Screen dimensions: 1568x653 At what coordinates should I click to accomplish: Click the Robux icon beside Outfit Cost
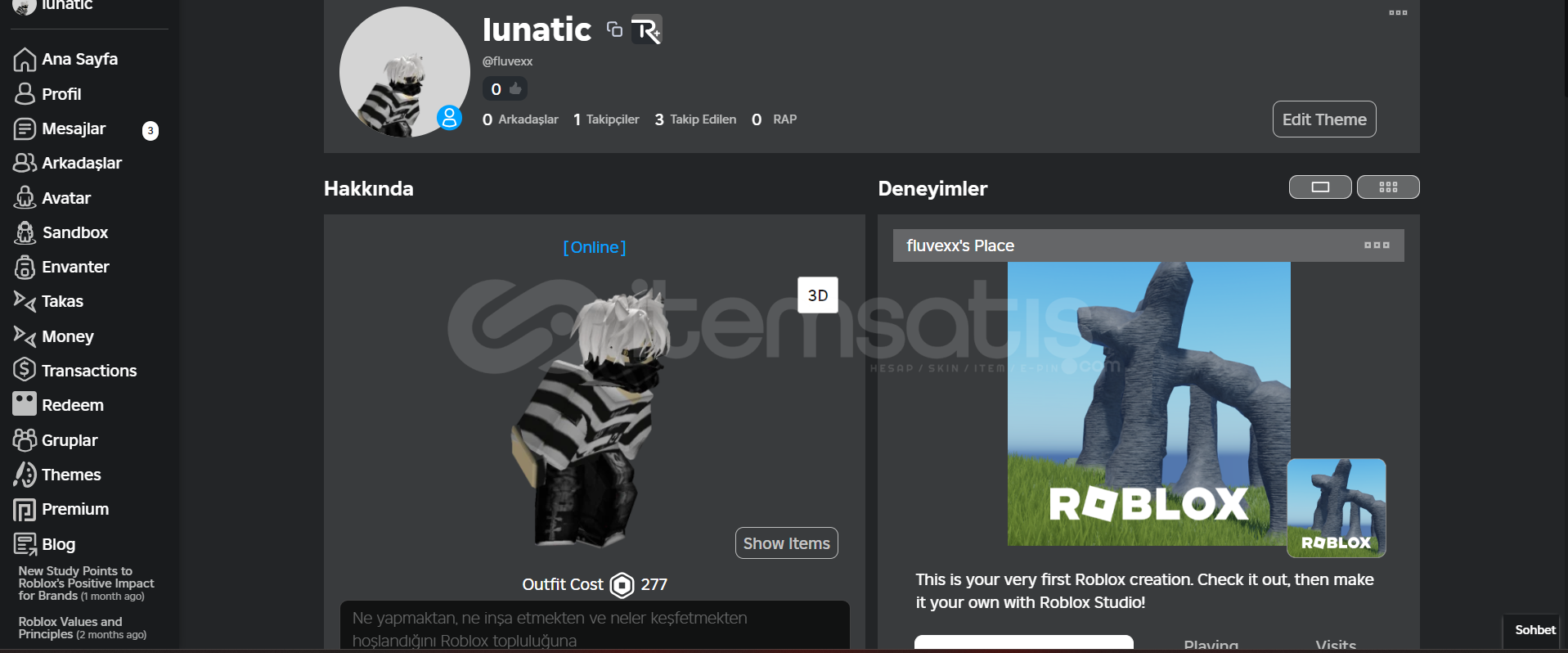pyautogui.click(x=622, y=585)
